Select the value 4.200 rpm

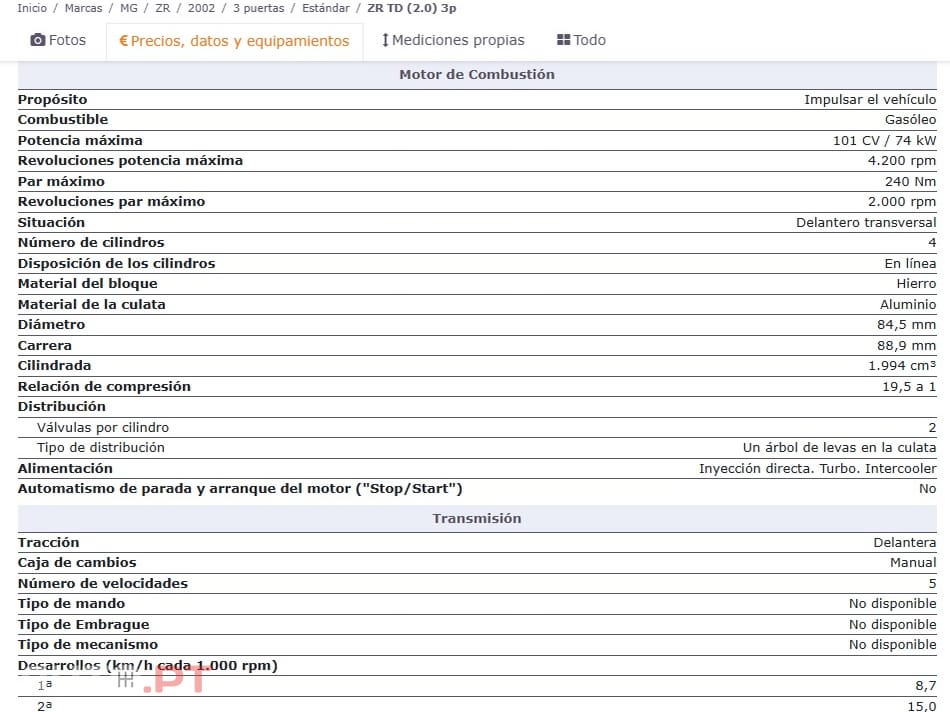pos(902,161)
